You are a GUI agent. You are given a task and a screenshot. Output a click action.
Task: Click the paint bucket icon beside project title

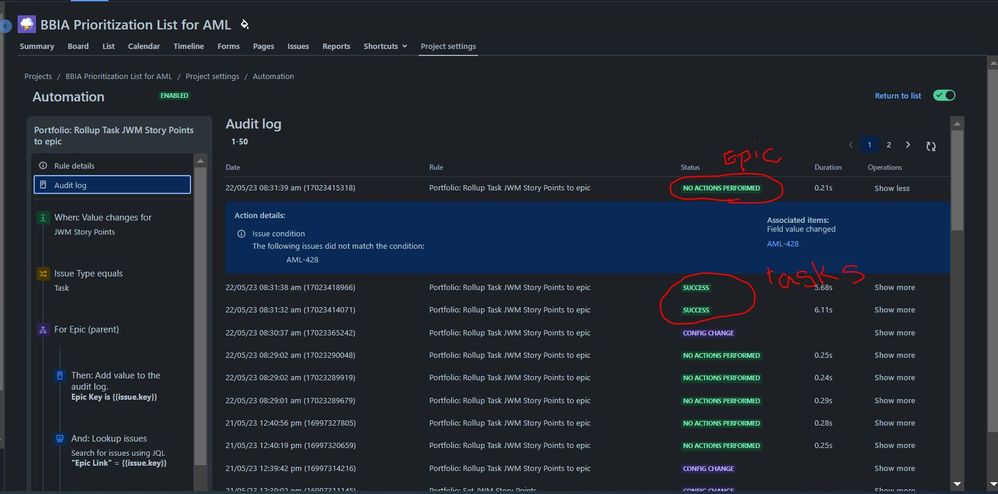click(244, 25)
